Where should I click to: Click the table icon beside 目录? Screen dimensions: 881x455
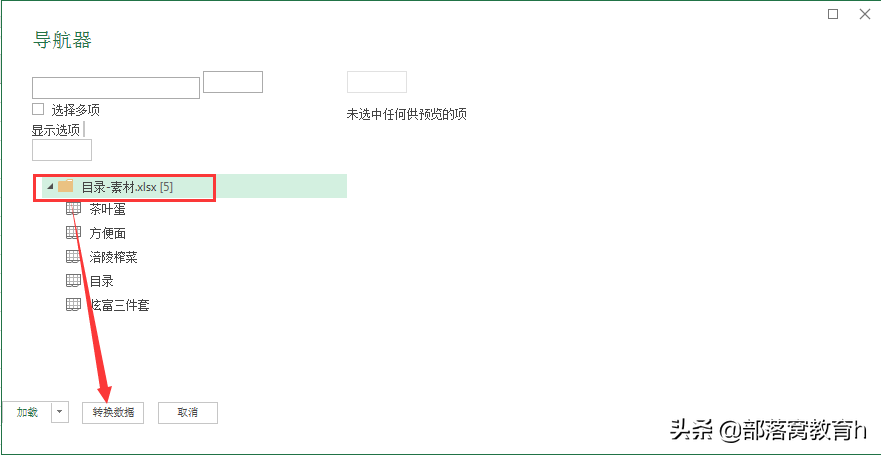[74, 280]
